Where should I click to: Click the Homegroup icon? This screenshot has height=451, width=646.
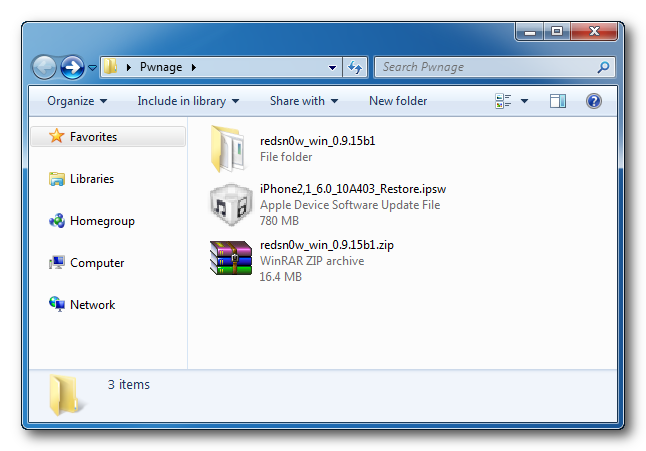coord(57,221)
